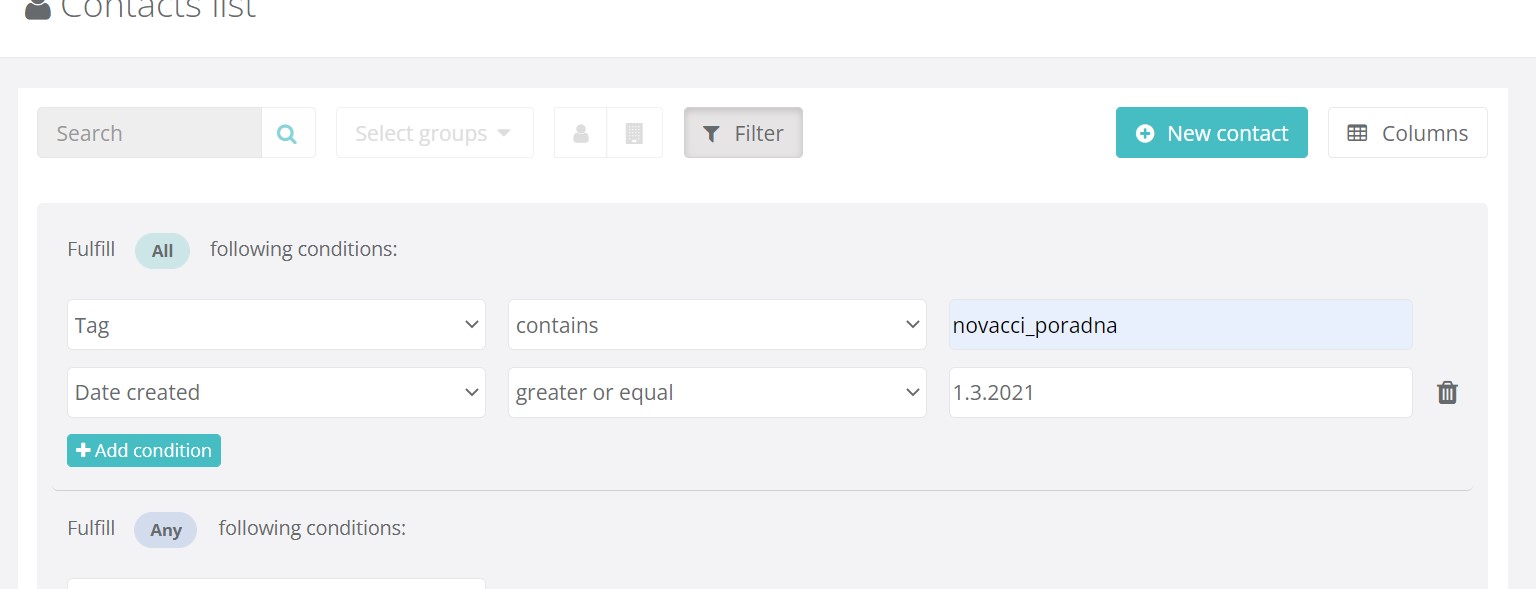Viewport: 1536px width, 589px height.
Task: Create a New contact
Action: pyautogui.click(x=1211, y=133)
